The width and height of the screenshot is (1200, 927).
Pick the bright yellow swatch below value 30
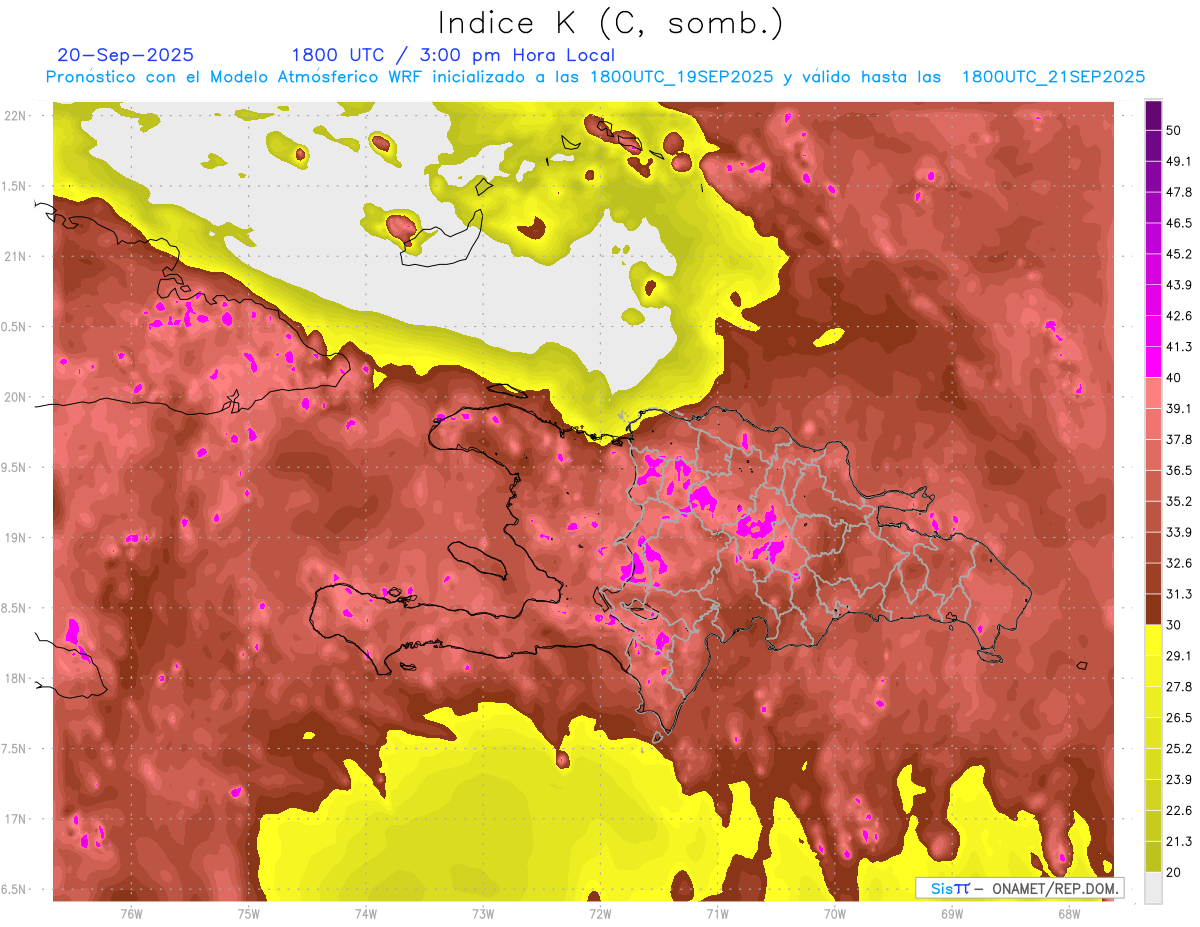point(1153,640)
